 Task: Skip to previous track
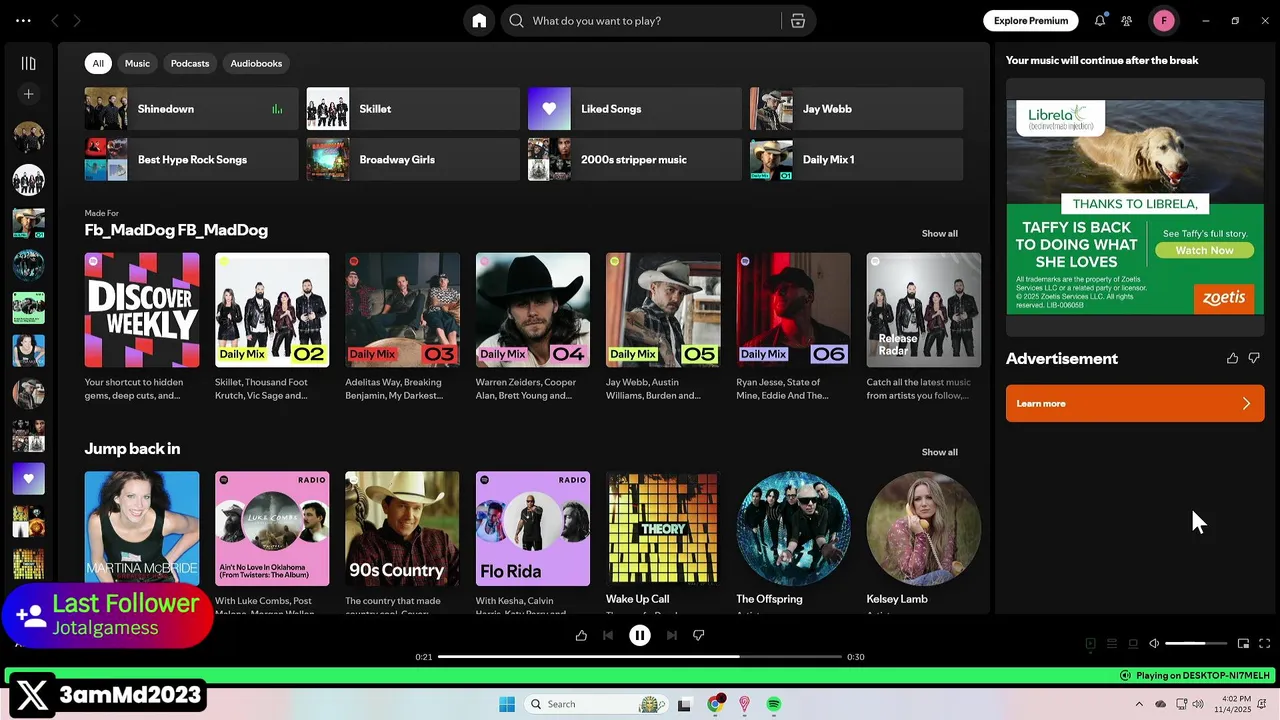(x=608, y=635)
